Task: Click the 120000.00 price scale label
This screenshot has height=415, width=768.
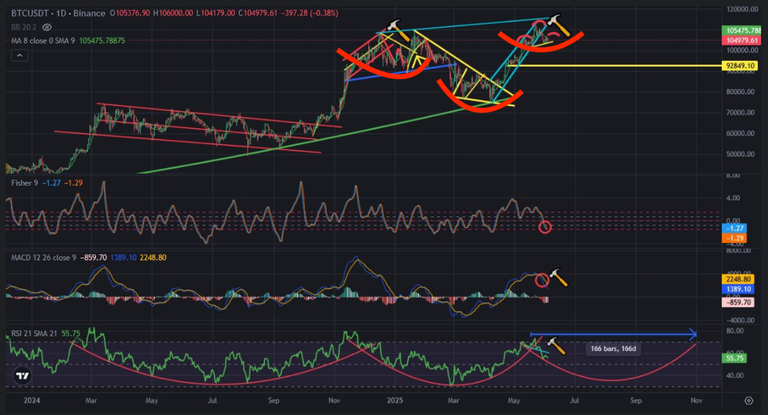Action: (742, 9)
